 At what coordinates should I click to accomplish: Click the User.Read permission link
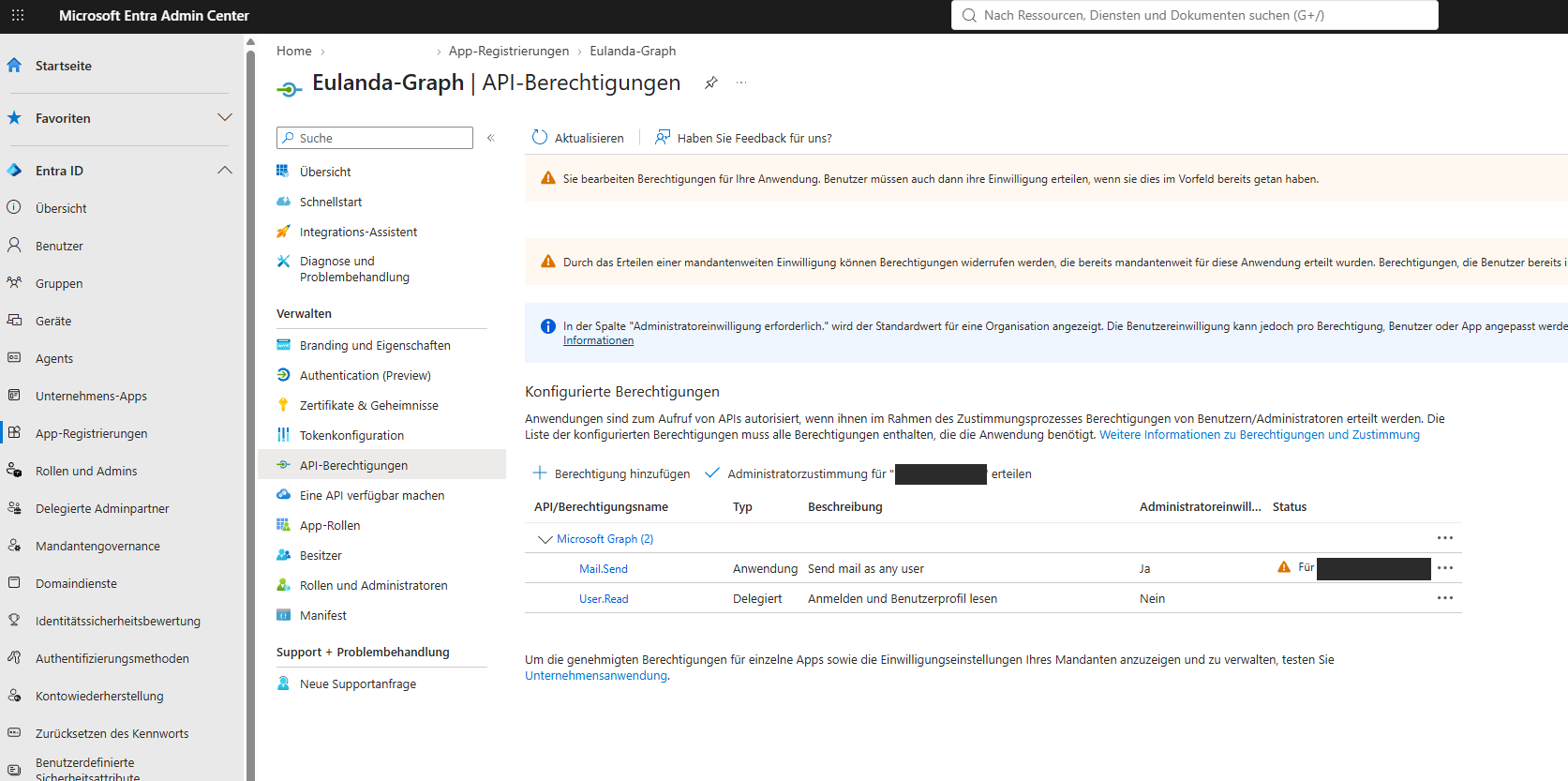pyautogui.click(x=604, y=599)
